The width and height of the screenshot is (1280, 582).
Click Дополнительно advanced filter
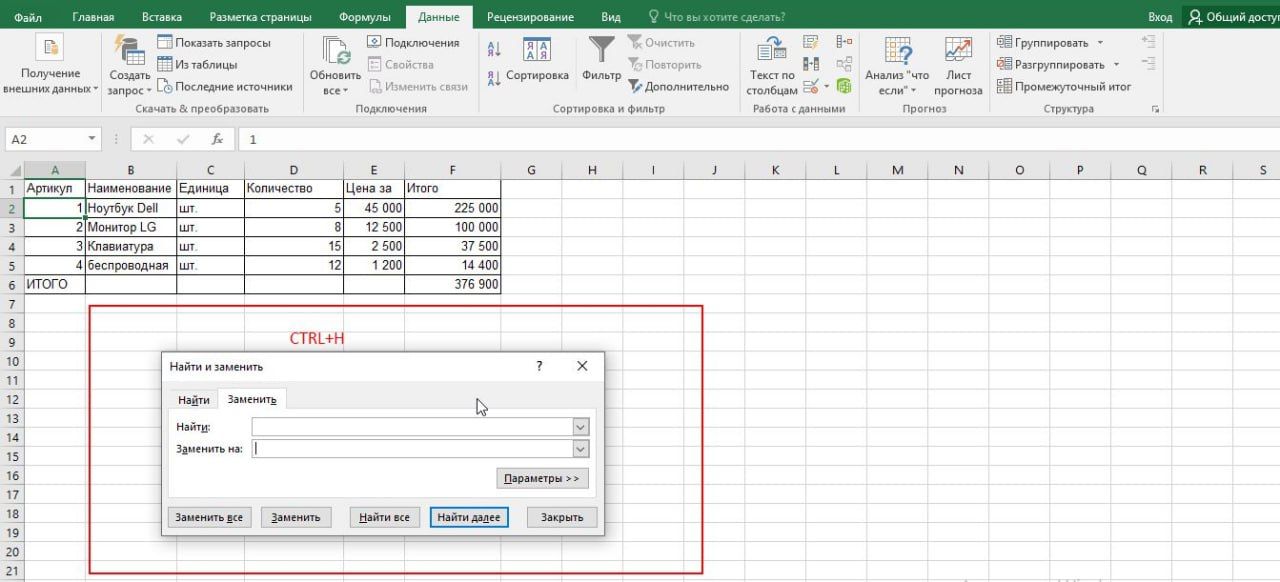tap(678, 87)
